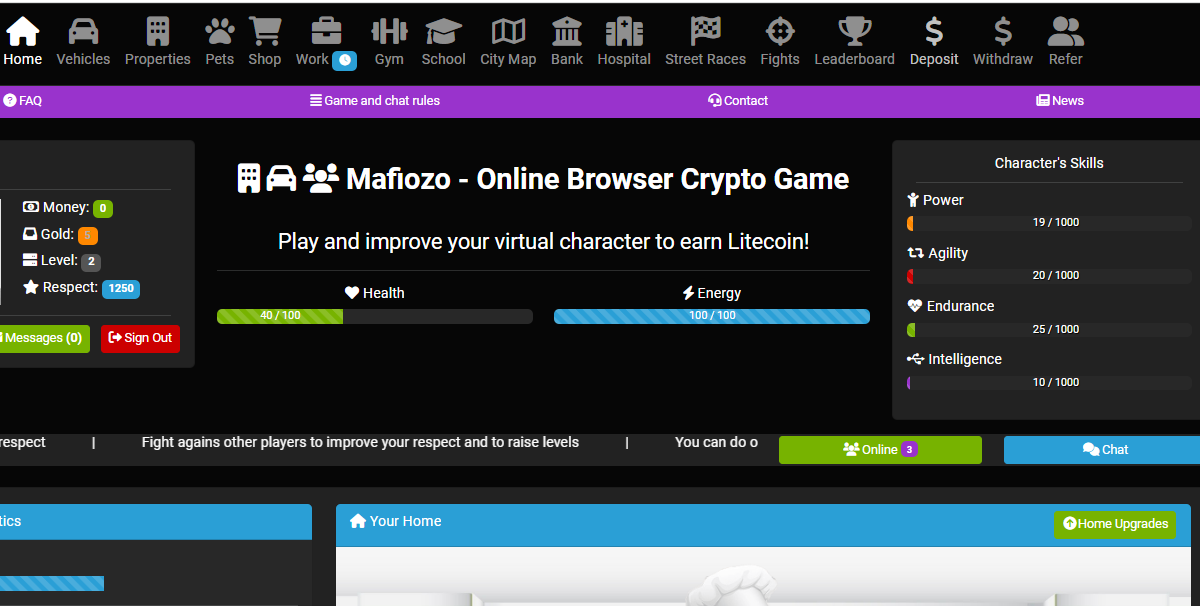The height and width of the screenshot is (606, 1200).
Task: Click the Online players button
Action: coord(880,450)
